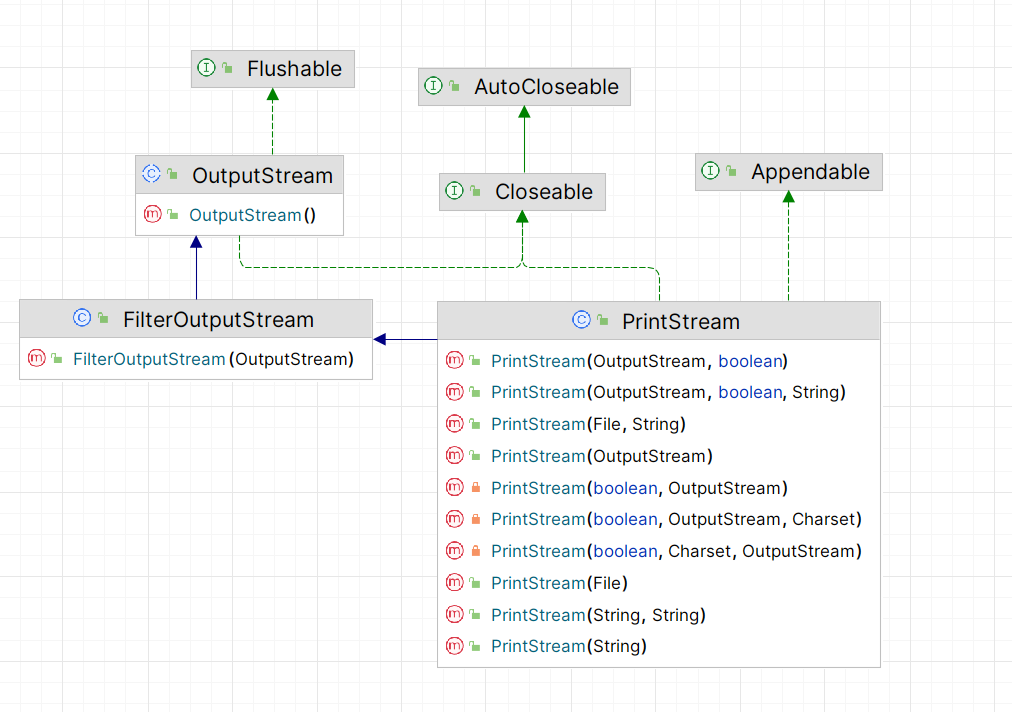Click private lock icon of PrintStream(boolean, OutputStream)
This screenshot has width=1012, height=712.
476,487
